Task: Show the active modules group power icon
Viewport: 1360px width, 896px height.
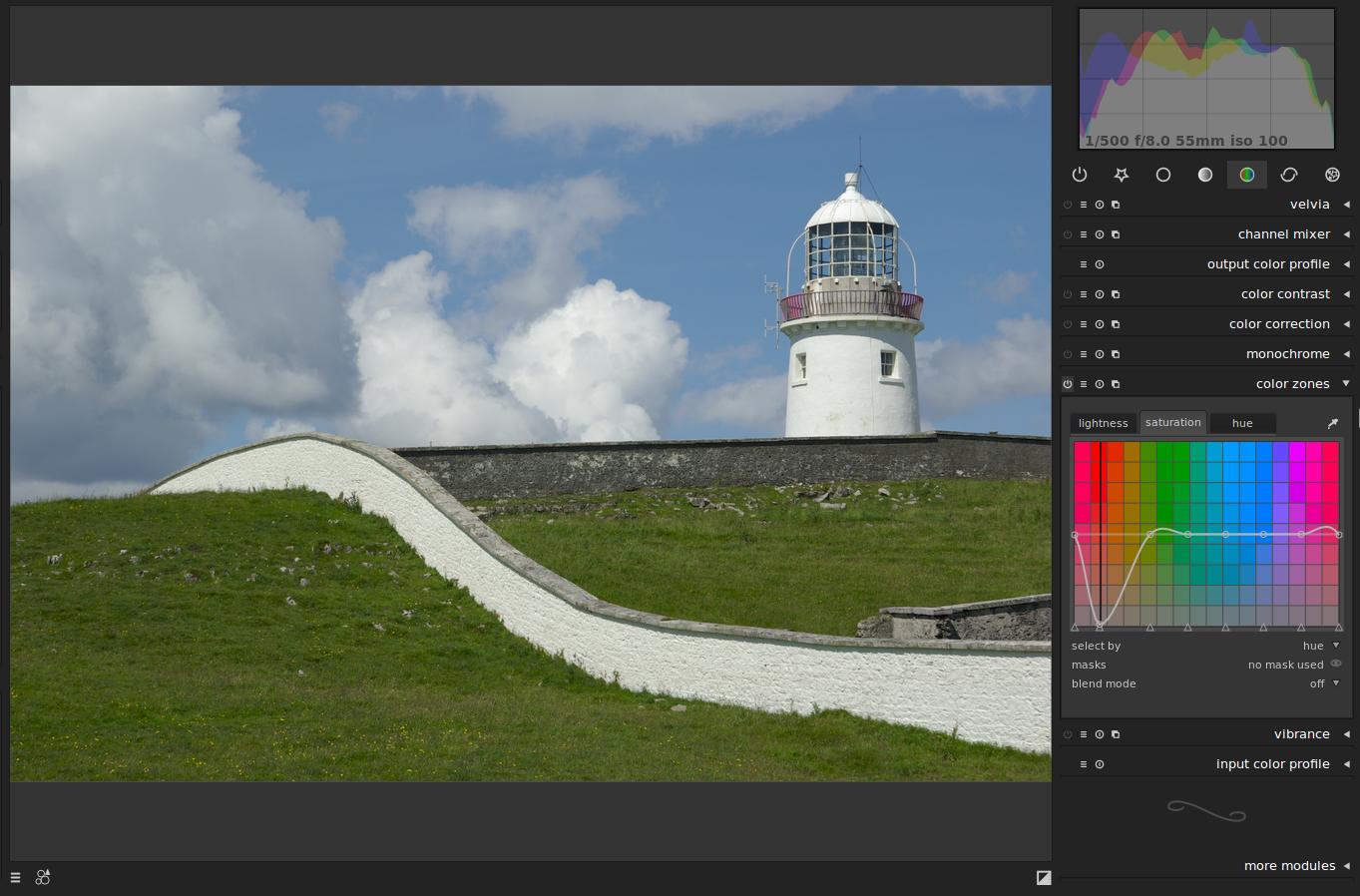Action: coord(1080,175)
